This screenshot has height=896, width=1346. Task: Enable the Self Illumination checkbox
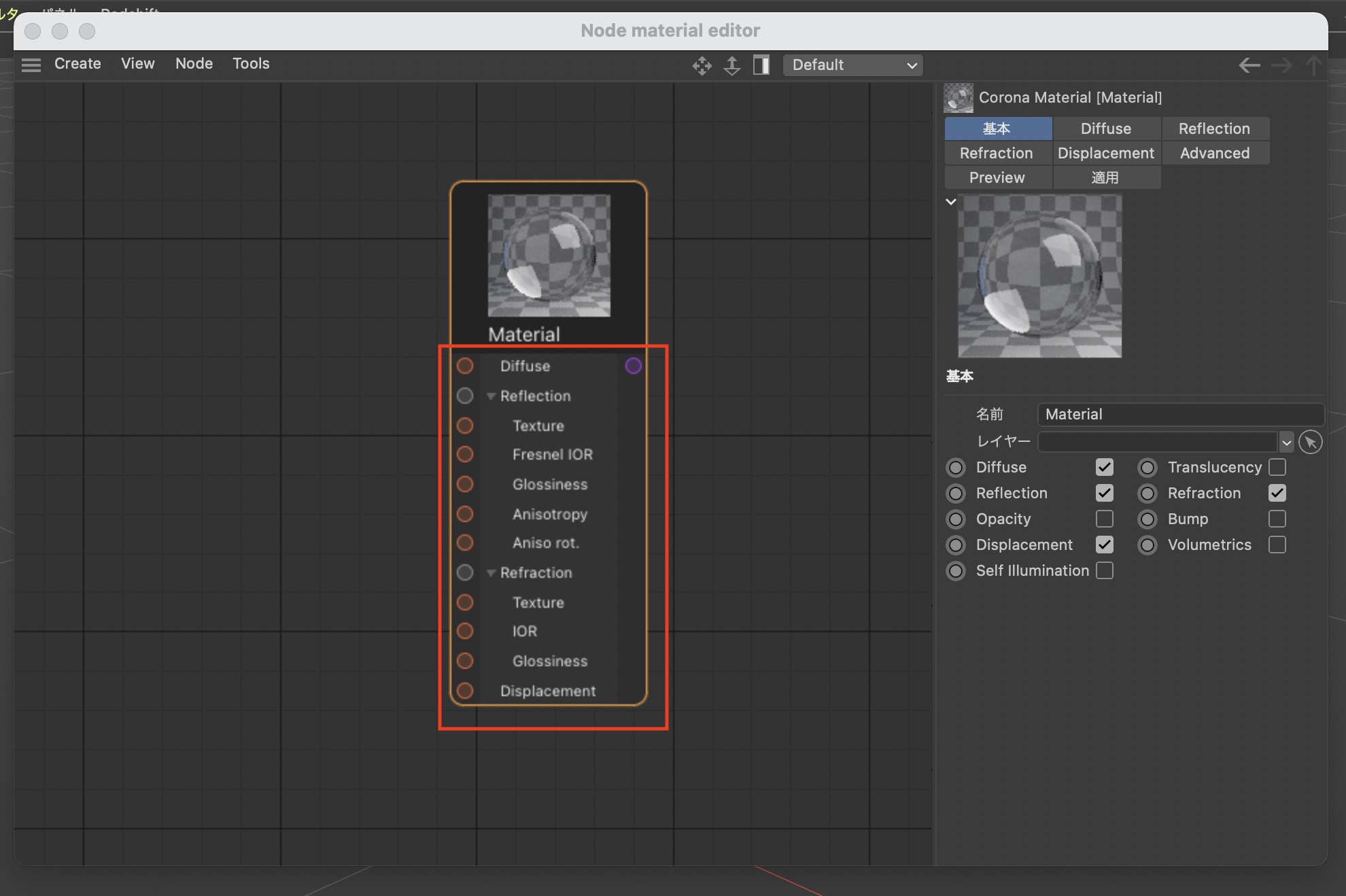1104,570
